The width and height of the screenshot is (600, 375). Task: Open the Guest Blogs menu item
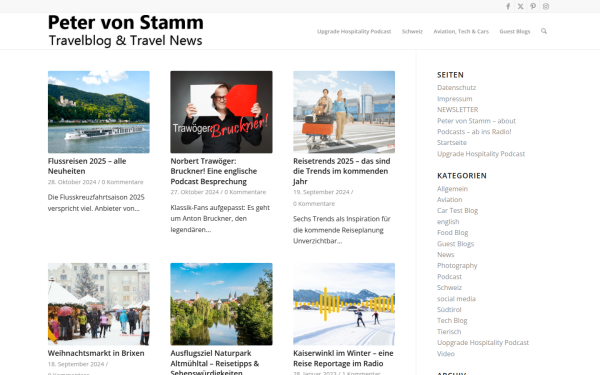click(x=515, y=31)
